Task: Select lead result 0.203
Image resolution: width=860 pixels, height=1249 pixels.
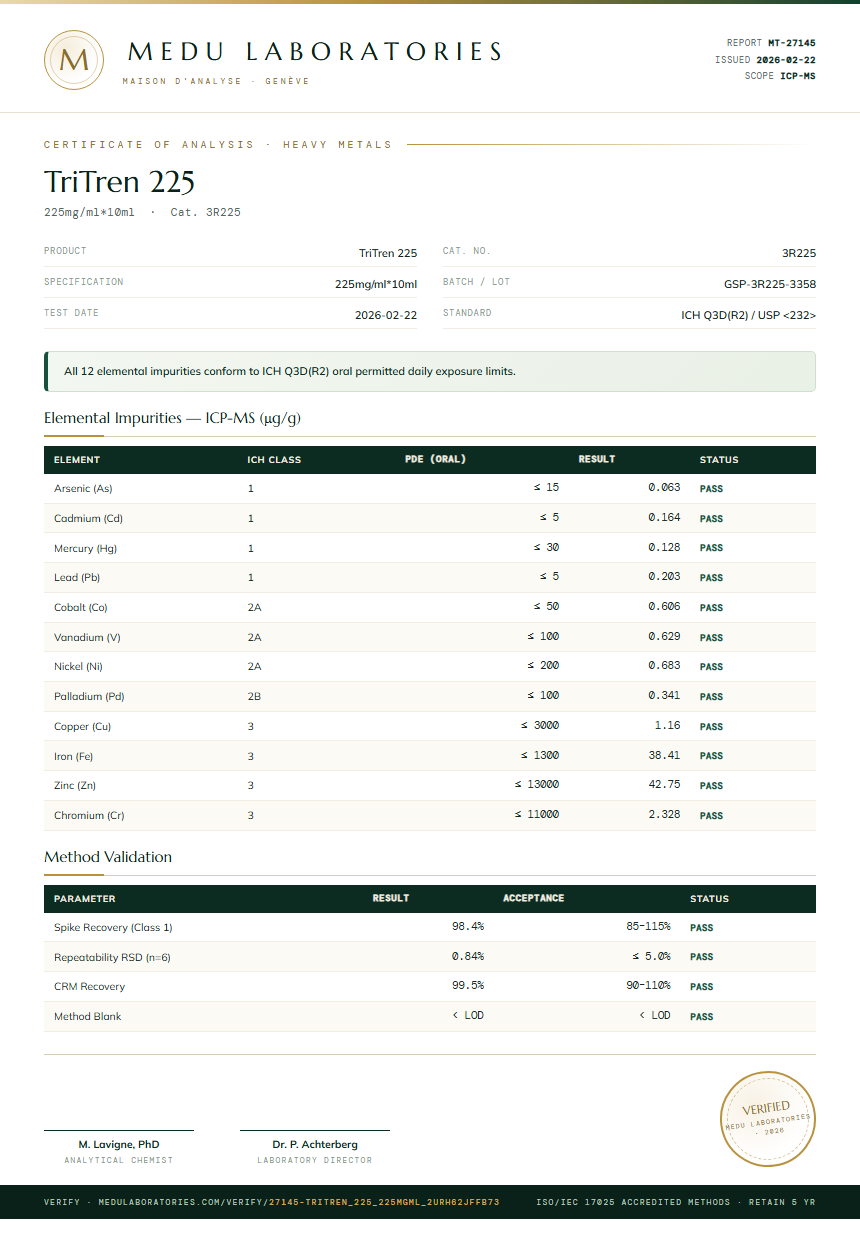Action: pyautogui.click(x=664, y=576)
